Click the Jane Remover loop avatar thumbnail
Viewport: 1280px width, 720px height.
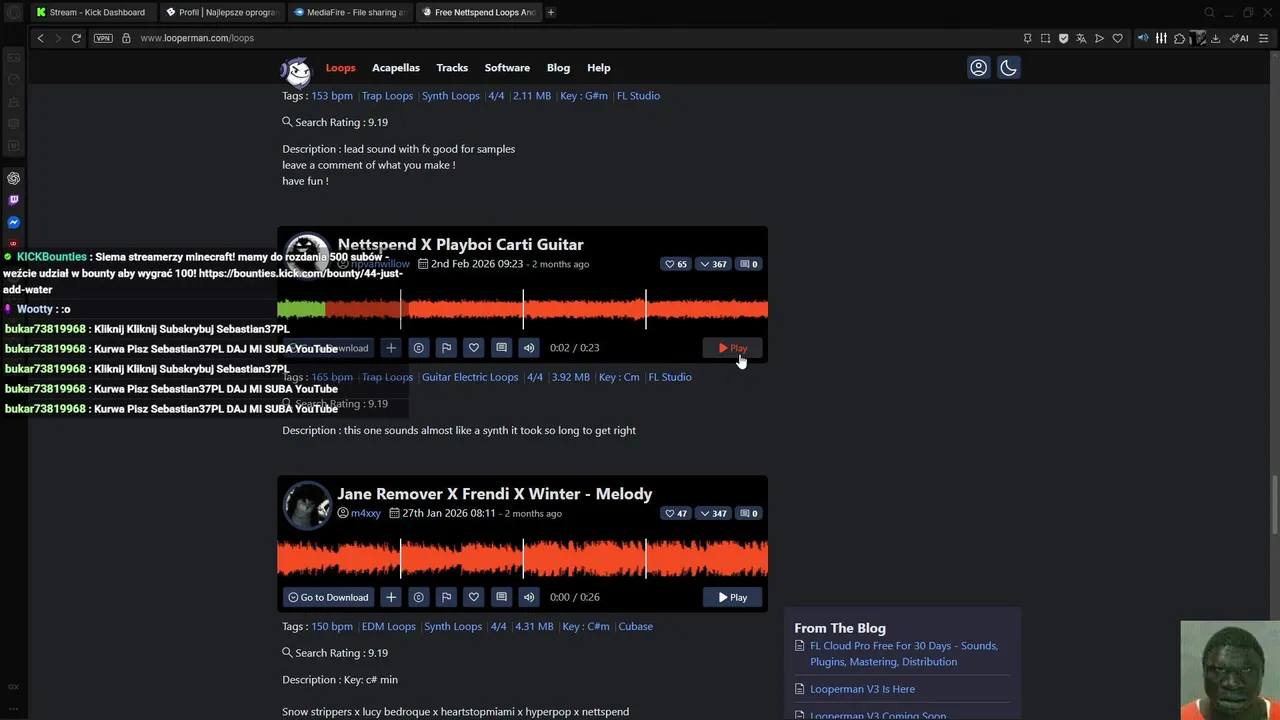coord(307,505)
